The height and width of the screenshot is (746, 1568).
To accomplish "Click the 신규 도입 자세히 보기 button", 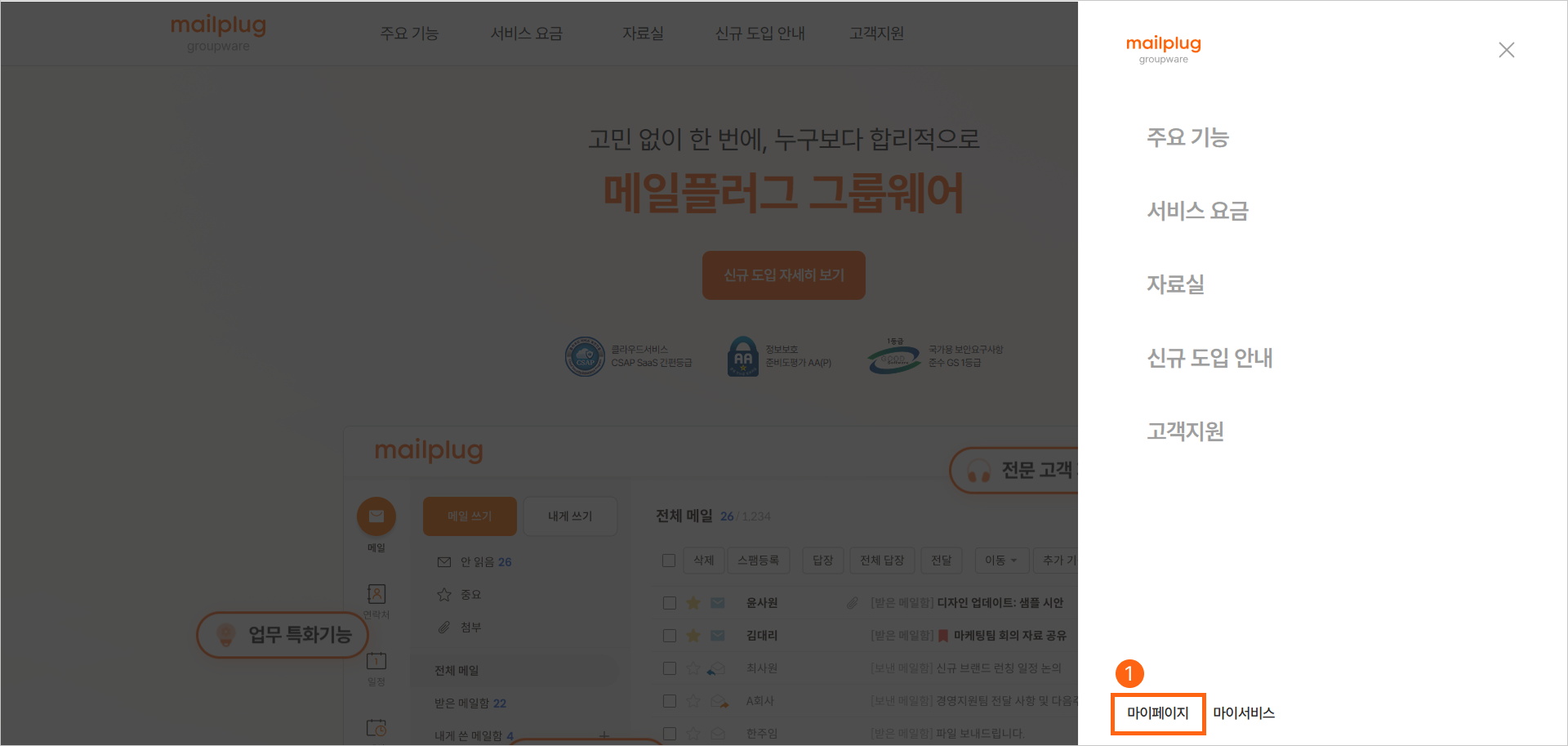I will [x=784, y=275].
